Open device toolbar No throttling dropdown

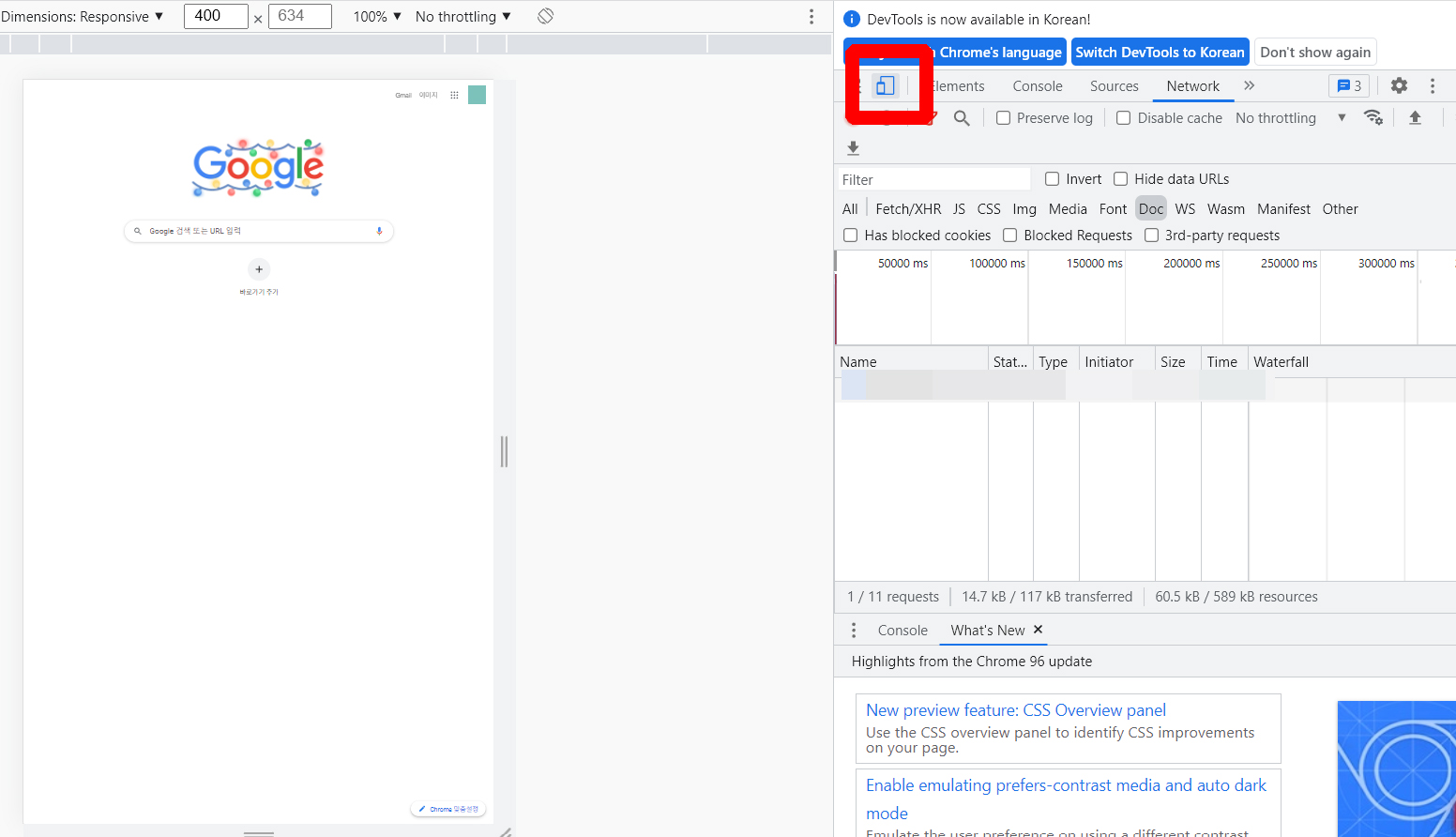tap(463, 16)
